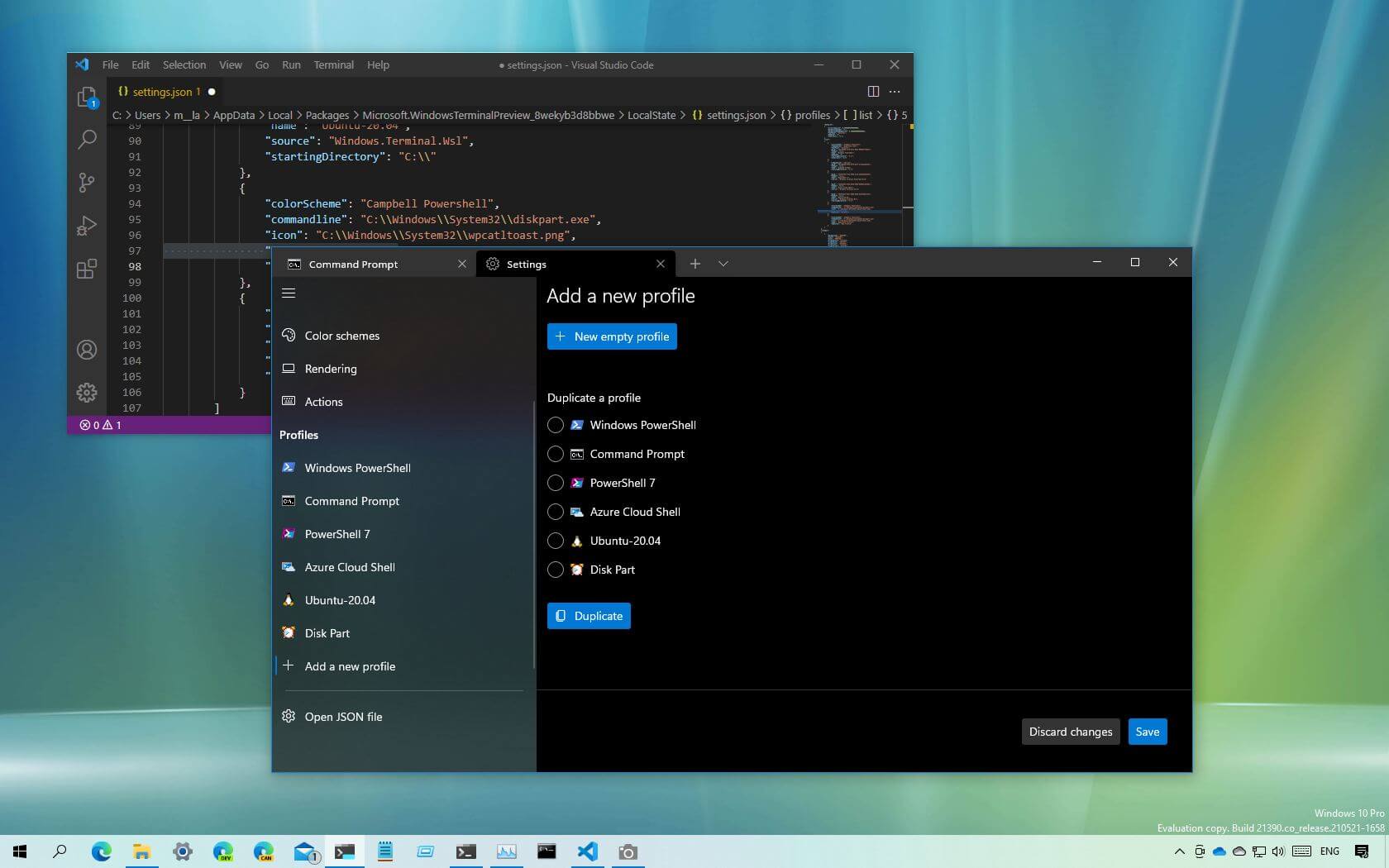Open the Terminal menu in VS Code
Image resolution: width=1389 pixels, height=868 pixels.
(333, 64)
